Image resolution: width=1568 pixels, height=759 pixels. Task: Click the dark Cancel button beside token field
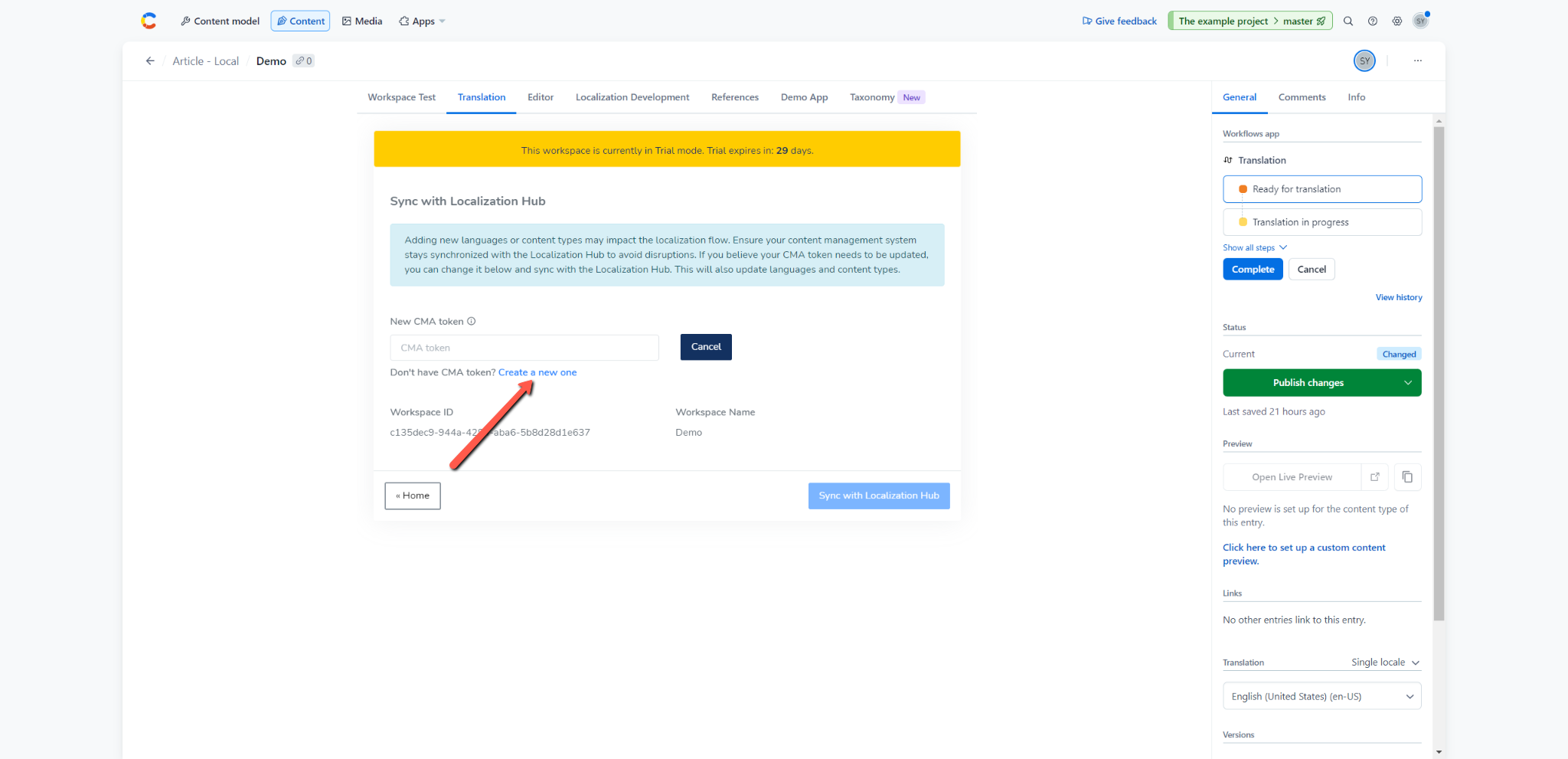[x=706, y=347]
